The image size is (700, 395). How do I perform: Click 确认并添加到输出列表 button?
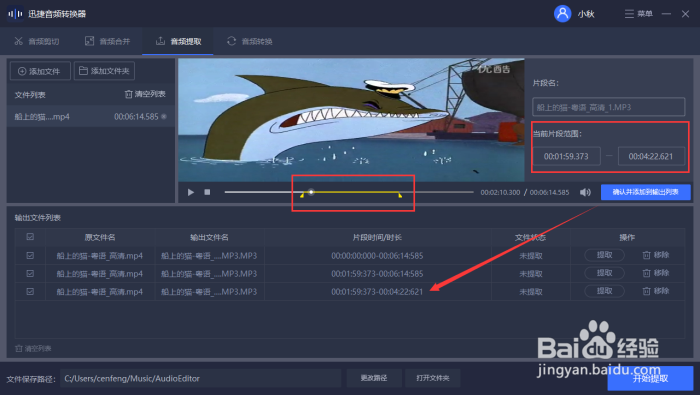[646, 192]
